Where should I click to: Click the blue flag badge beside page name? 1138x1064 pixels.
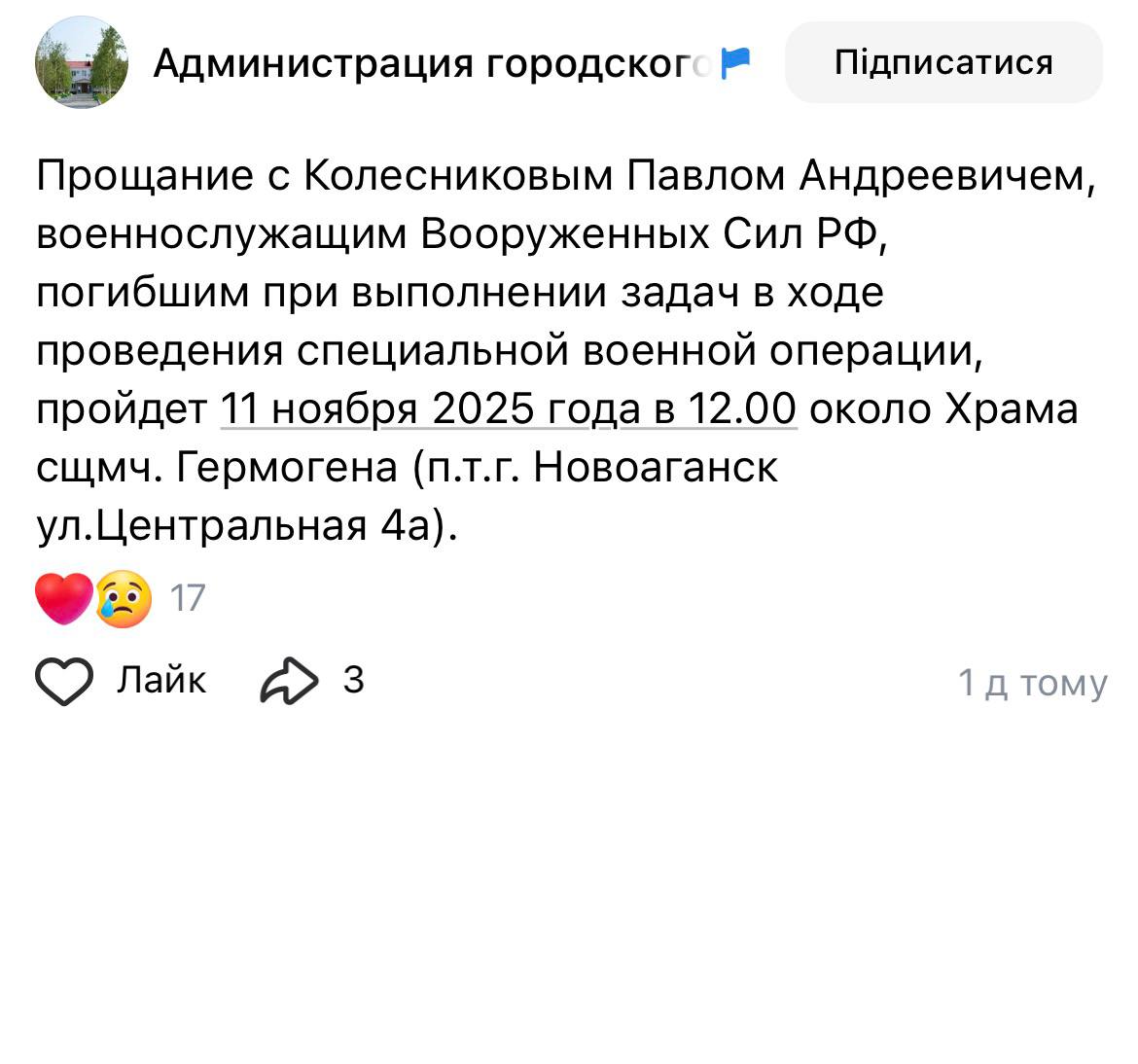pyautogui.click(x=735, y=63)
